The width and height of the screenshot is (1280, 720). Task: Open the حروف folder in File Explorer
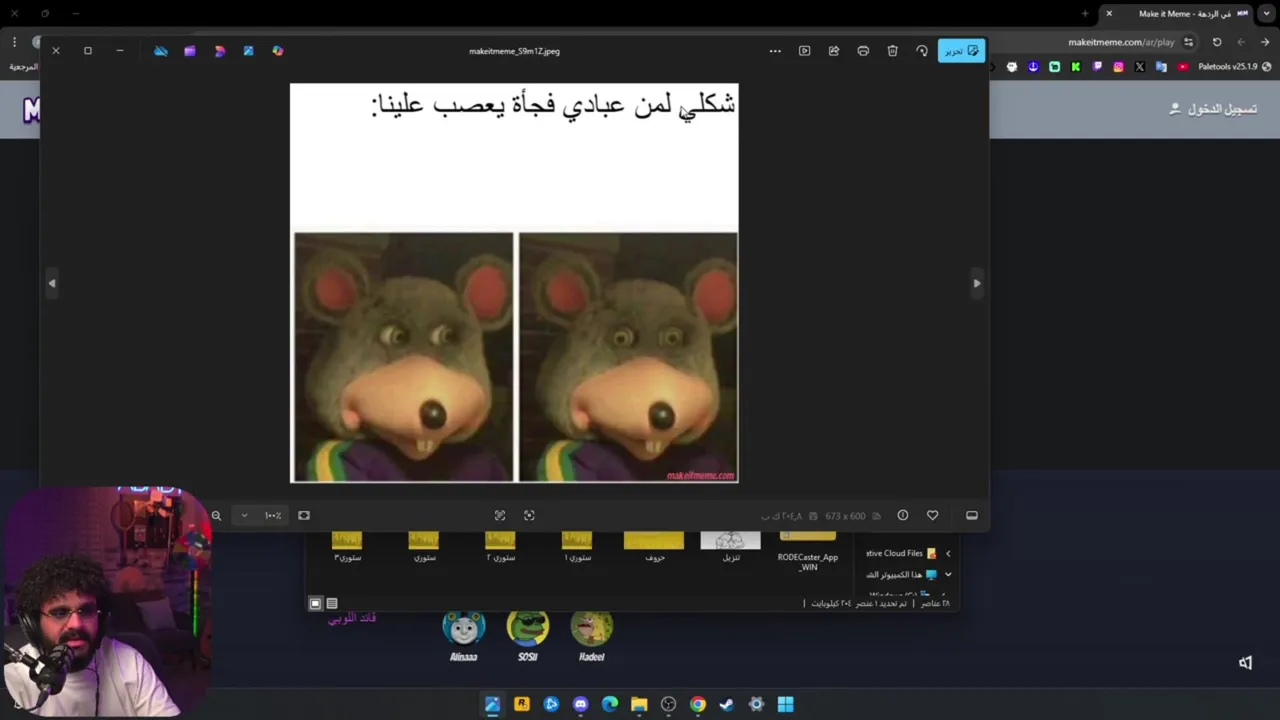click(654, 547)
